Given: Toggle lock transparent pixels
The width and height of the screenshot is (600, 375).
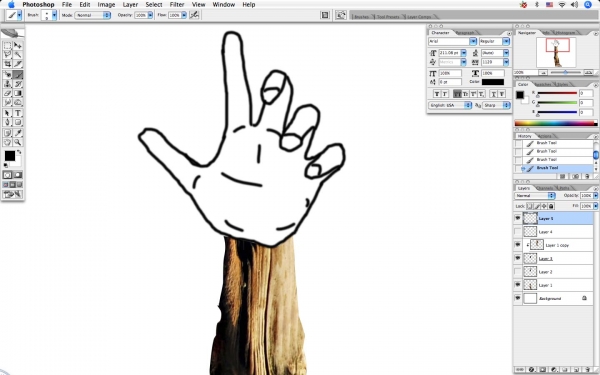Looking at the screenshot, I should (530, 206).
